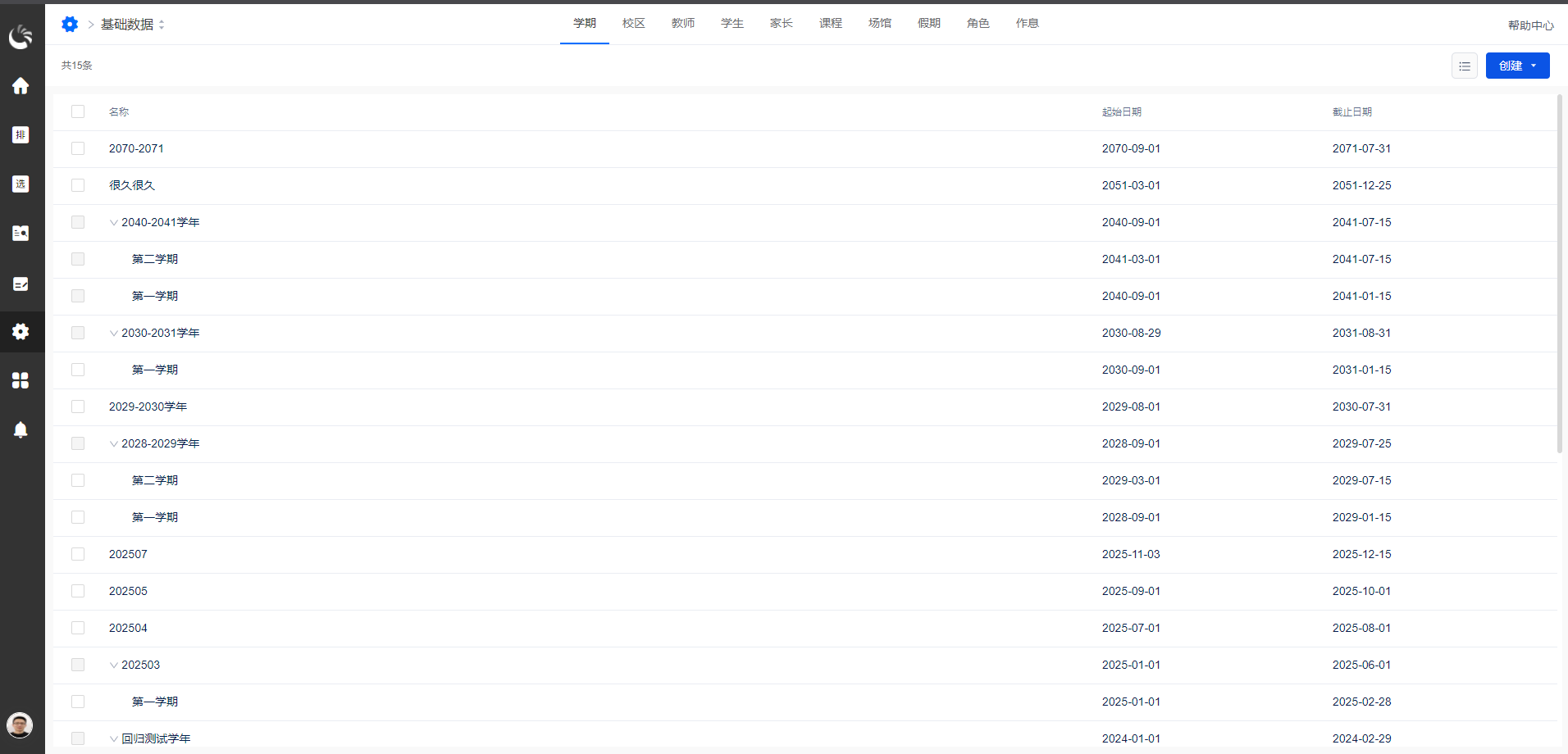This screenshot has height=754, width=1568.
Task: Click the home icon in sidebar
Action: click(x=21, y=86)
